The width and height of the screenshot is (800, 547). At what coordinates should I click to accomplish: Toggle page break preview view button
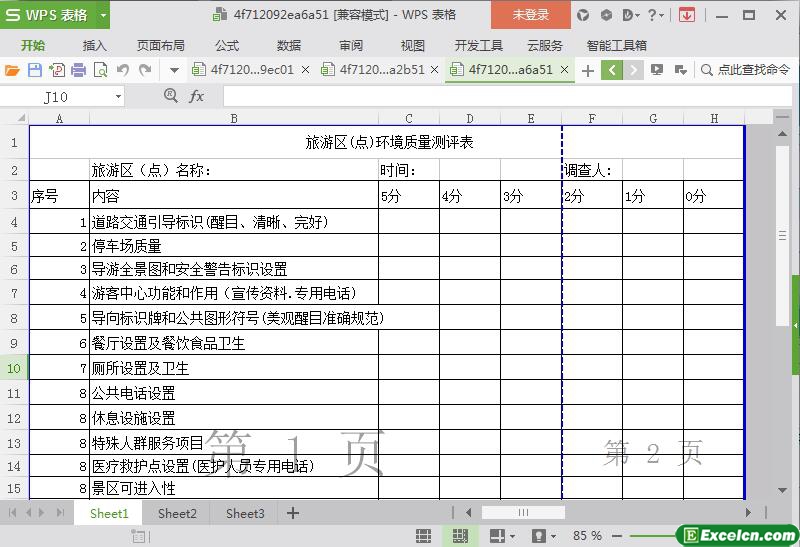coord(460,536)
